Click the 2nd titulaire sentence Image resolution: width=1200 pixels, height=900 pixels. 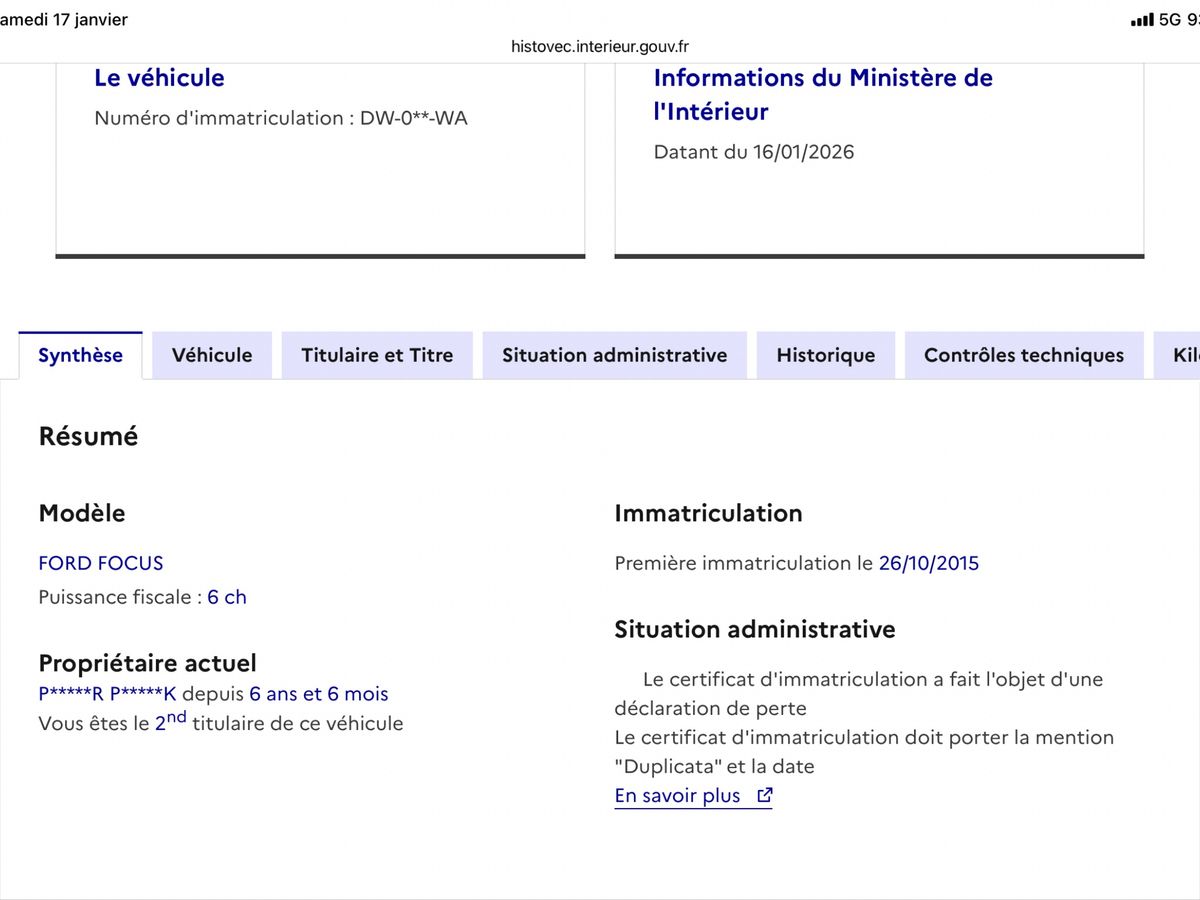pos(221,722)
